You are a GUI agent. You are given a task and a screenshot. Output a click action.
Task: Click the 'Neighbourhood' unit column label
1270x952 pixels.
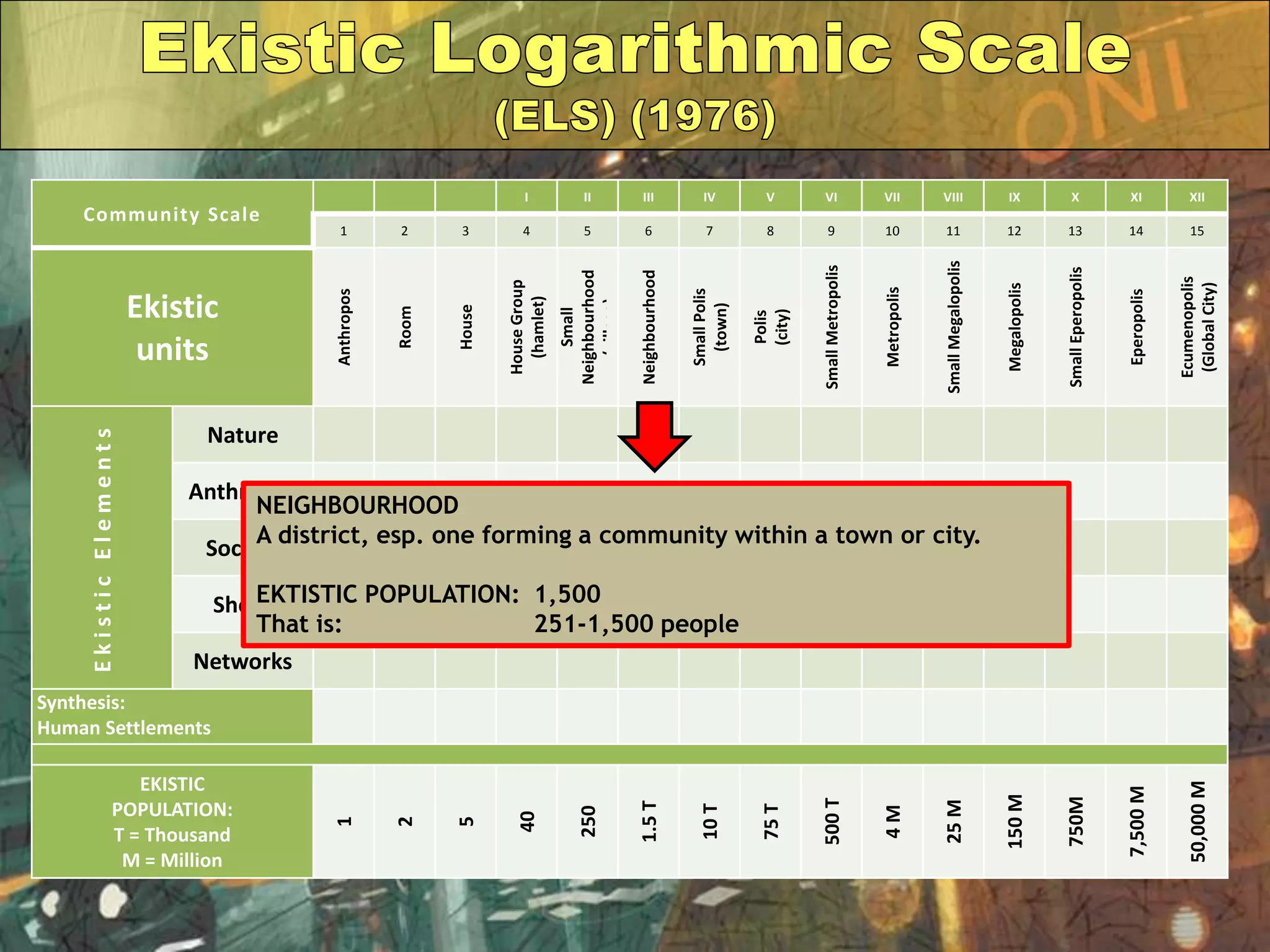tap(649, 327)
